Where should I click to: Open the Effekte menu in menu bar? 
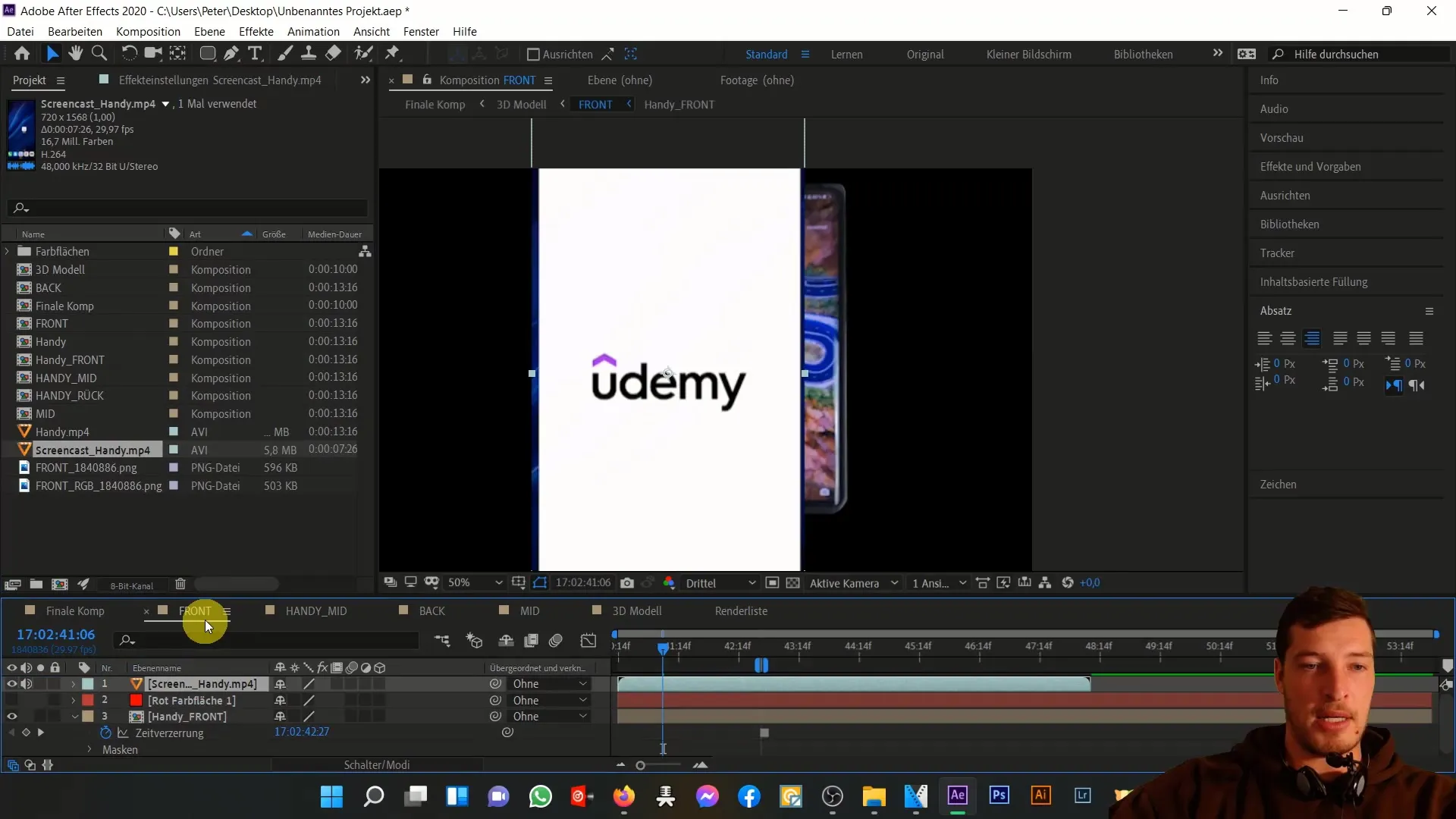(x=256, y=31)
